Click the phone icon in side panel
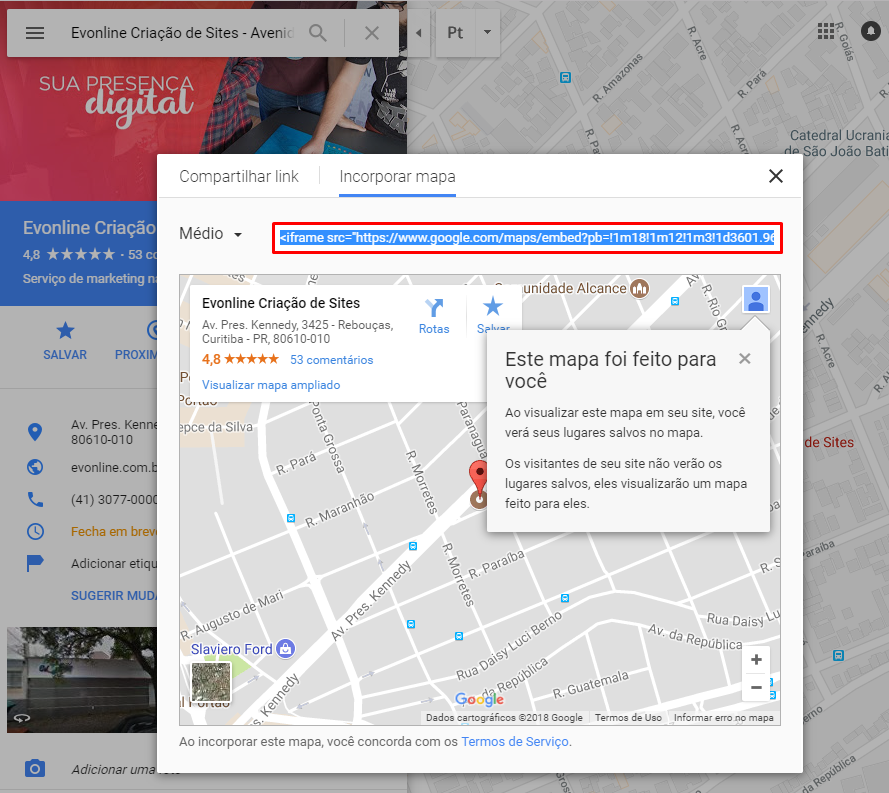 [x=35, y=499]
